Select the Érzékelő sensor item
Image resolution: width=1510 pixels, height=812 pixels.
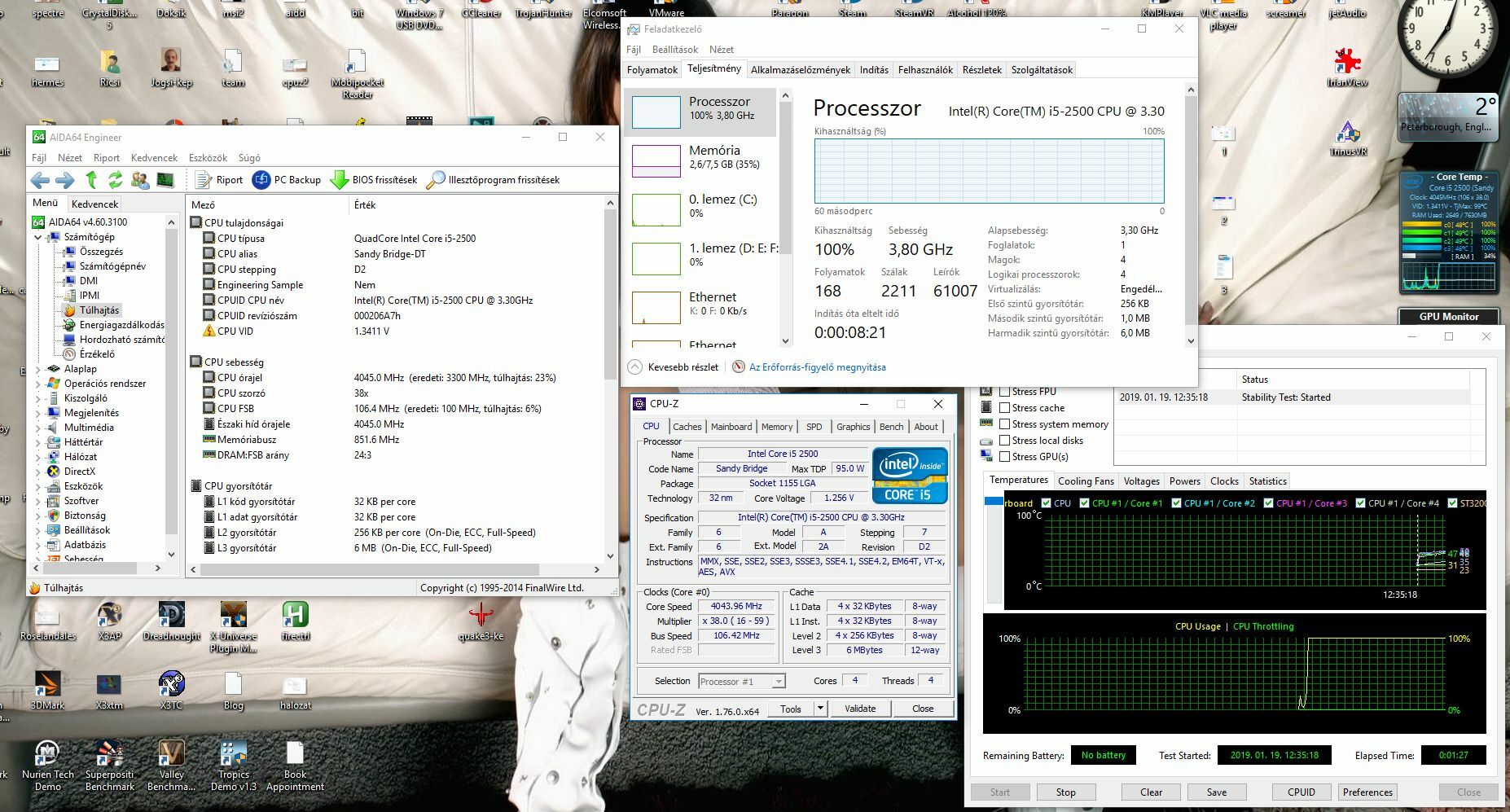97,354
